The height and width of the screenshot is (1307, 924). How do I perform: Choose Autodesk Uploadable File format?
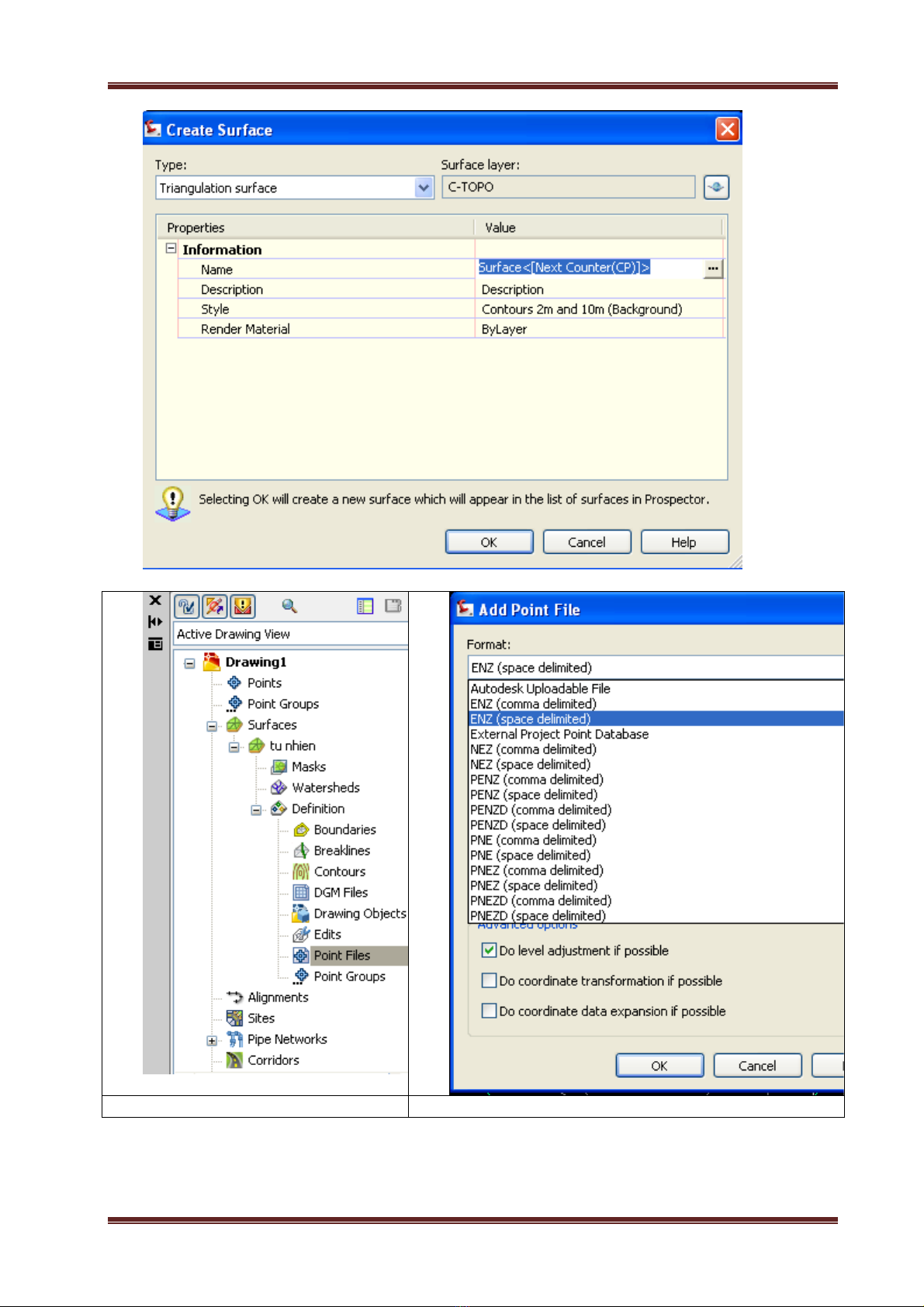coord(656,689)
